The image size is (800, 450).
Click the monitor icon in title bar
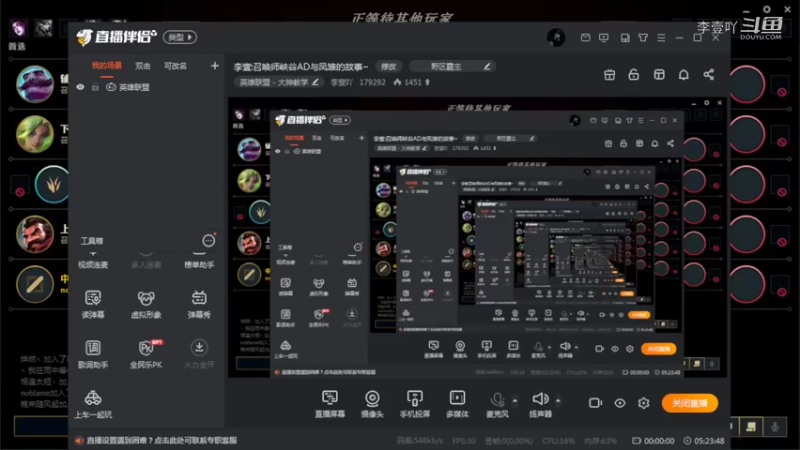[x=604, y=37]
